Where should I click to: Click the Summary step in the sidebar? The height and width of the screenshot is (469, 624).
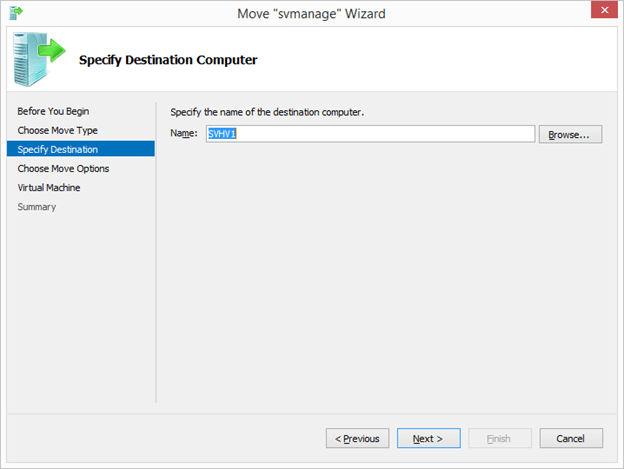click(37, 207)
